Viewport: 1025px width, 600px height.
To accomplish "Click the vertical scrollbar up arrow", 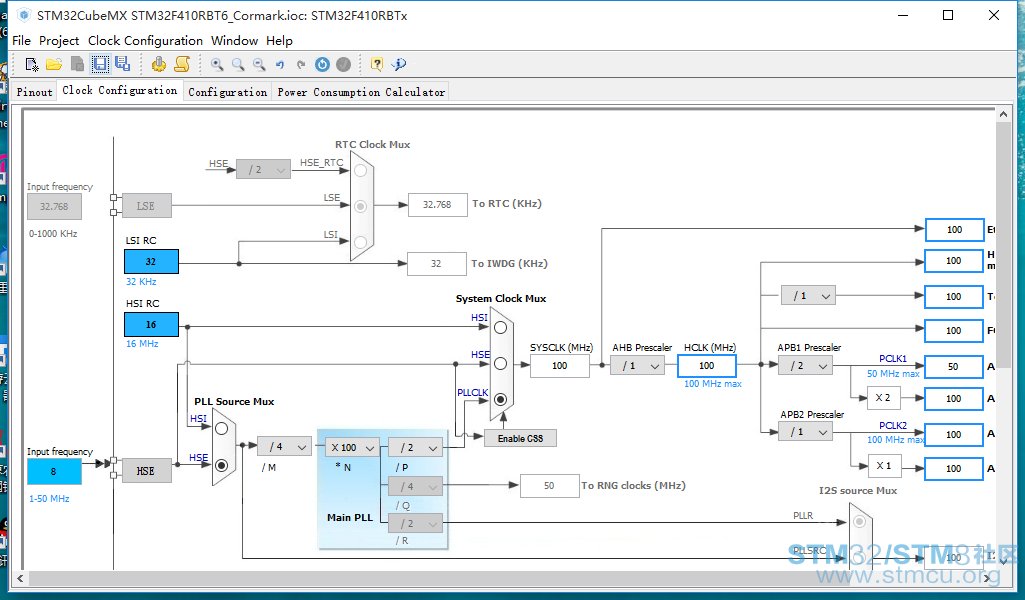I will click(x=1003, y=114).
